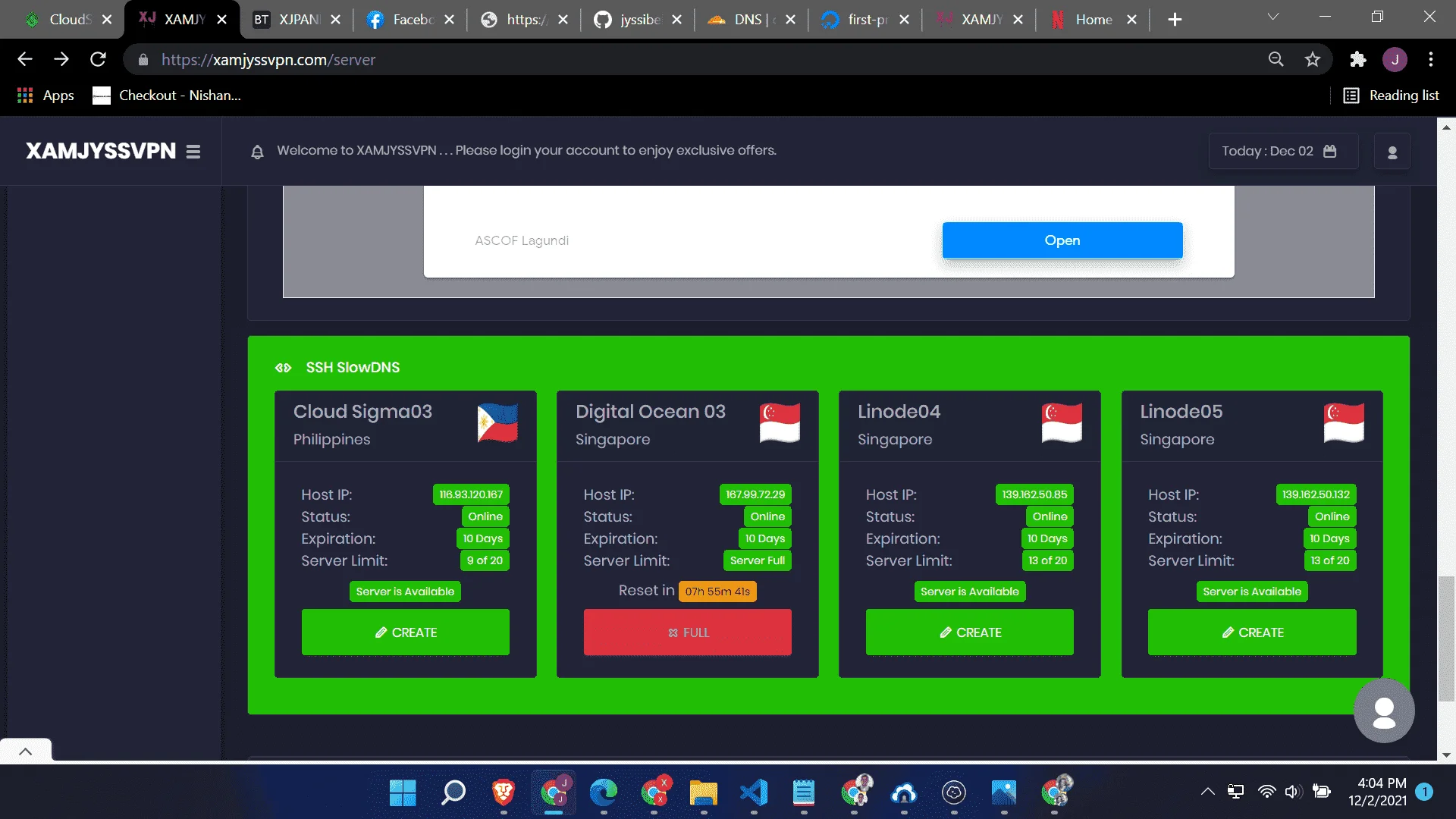Open the ASCOF Lagundi advertisement

pos(1062,240)
